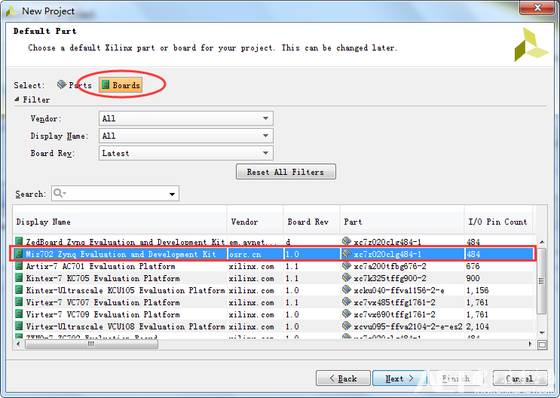This screenshot has width=560, height=398.
Task: Select Kintex-7 KC705 Evaluation Platform row
Action: point(274,278)
